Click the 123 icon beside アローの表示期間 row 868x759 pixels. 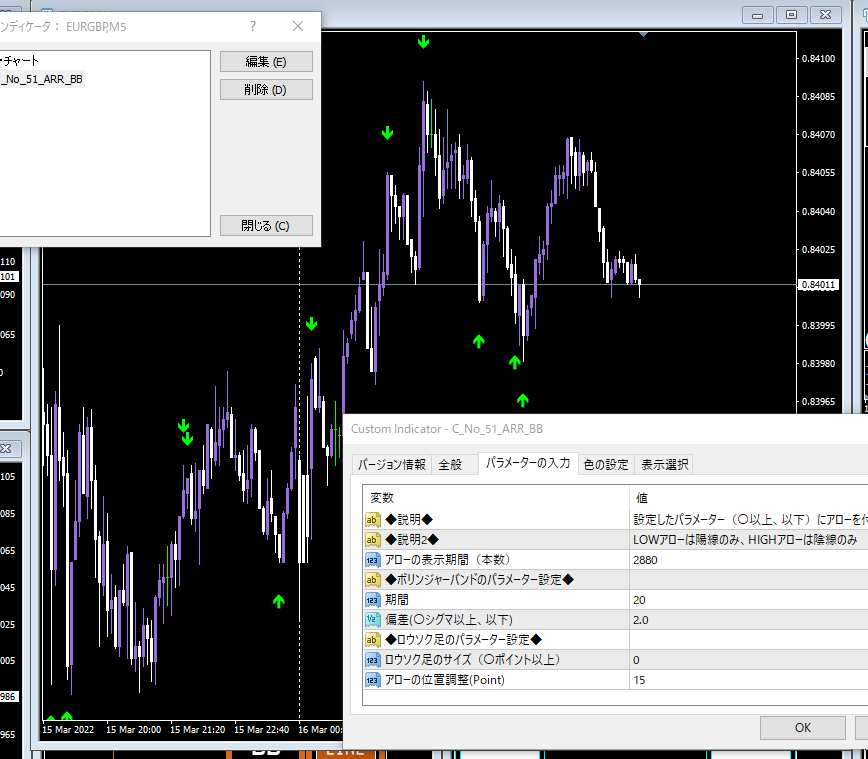pos(373,560)
